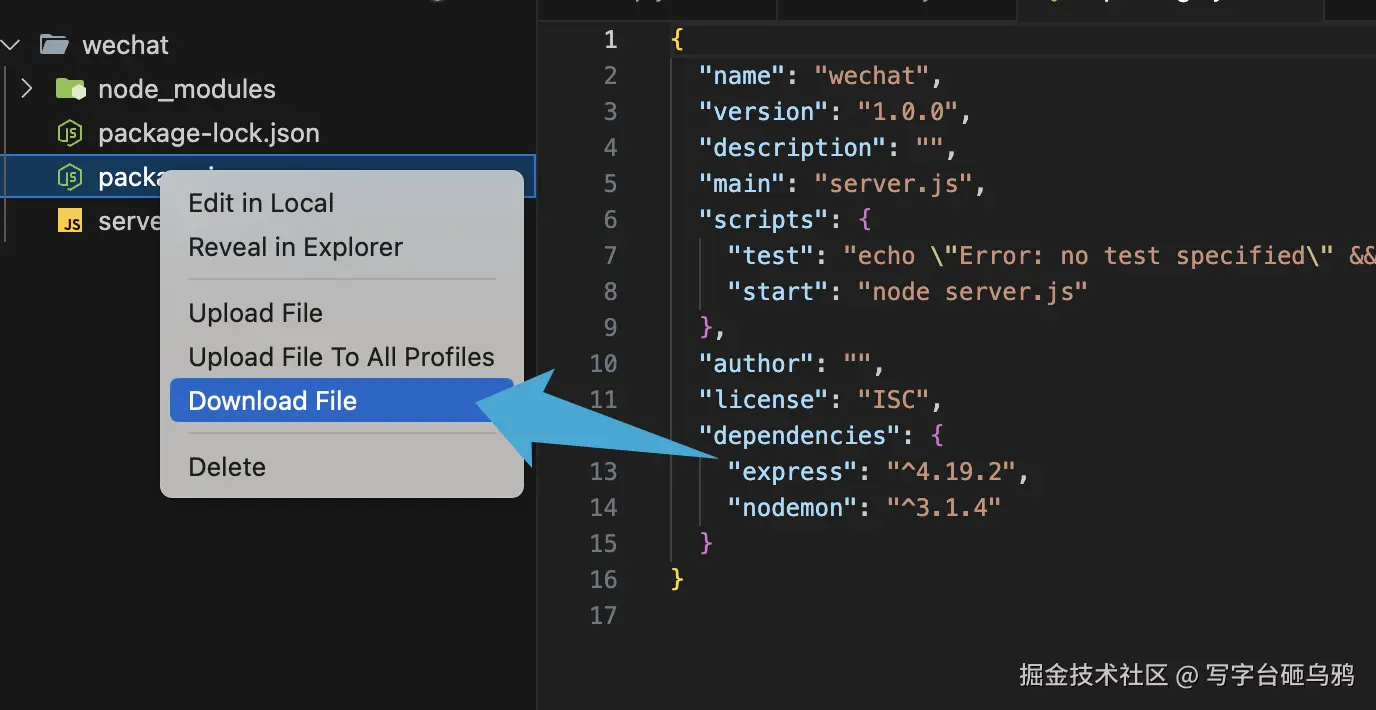Viewport: 1376px width, 710px height.
Task: Click the wechat folder icon
Action: coord(54,45)
